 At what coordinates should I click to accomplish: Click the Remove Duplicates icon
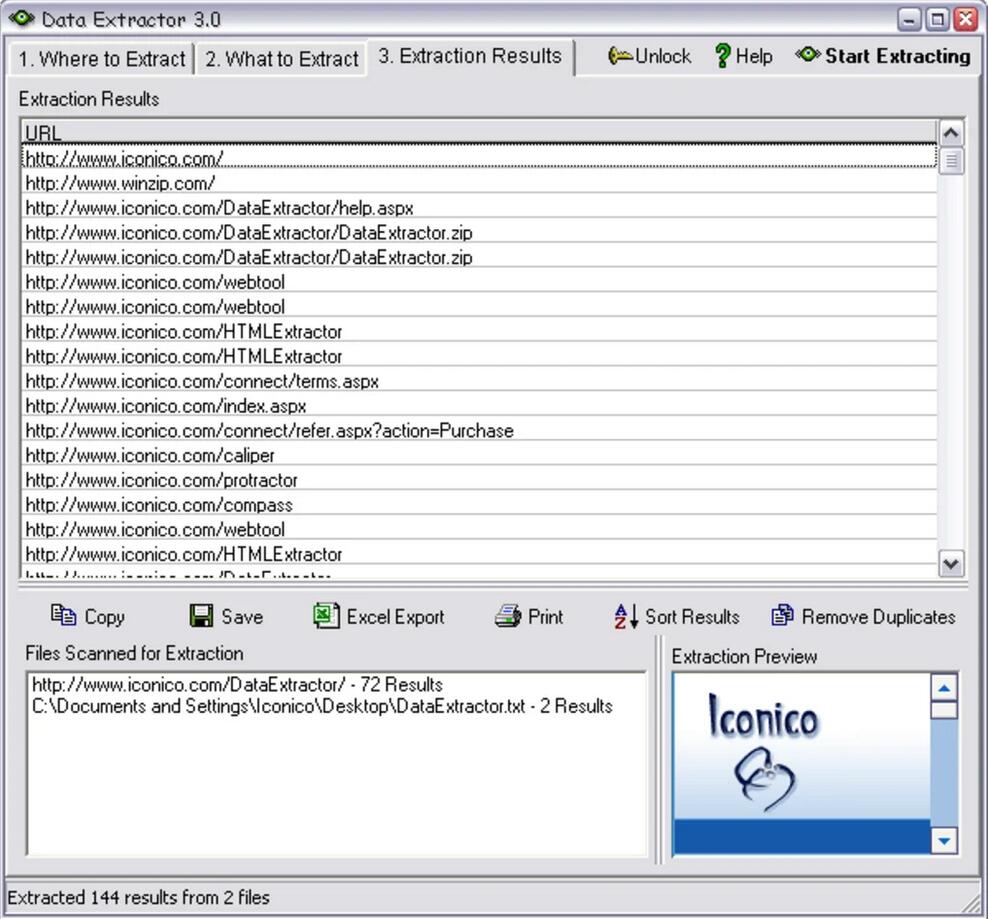pos(783,615)
